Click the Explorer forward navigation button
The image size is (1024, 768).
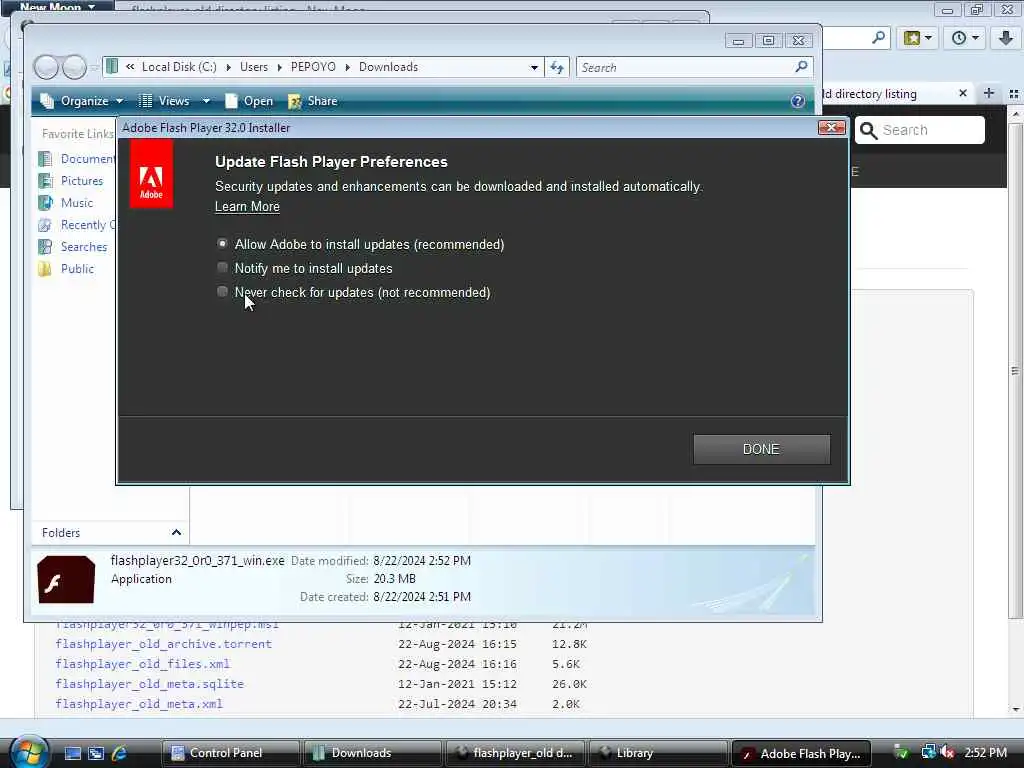pyautogui.click(x=74, y=67)
